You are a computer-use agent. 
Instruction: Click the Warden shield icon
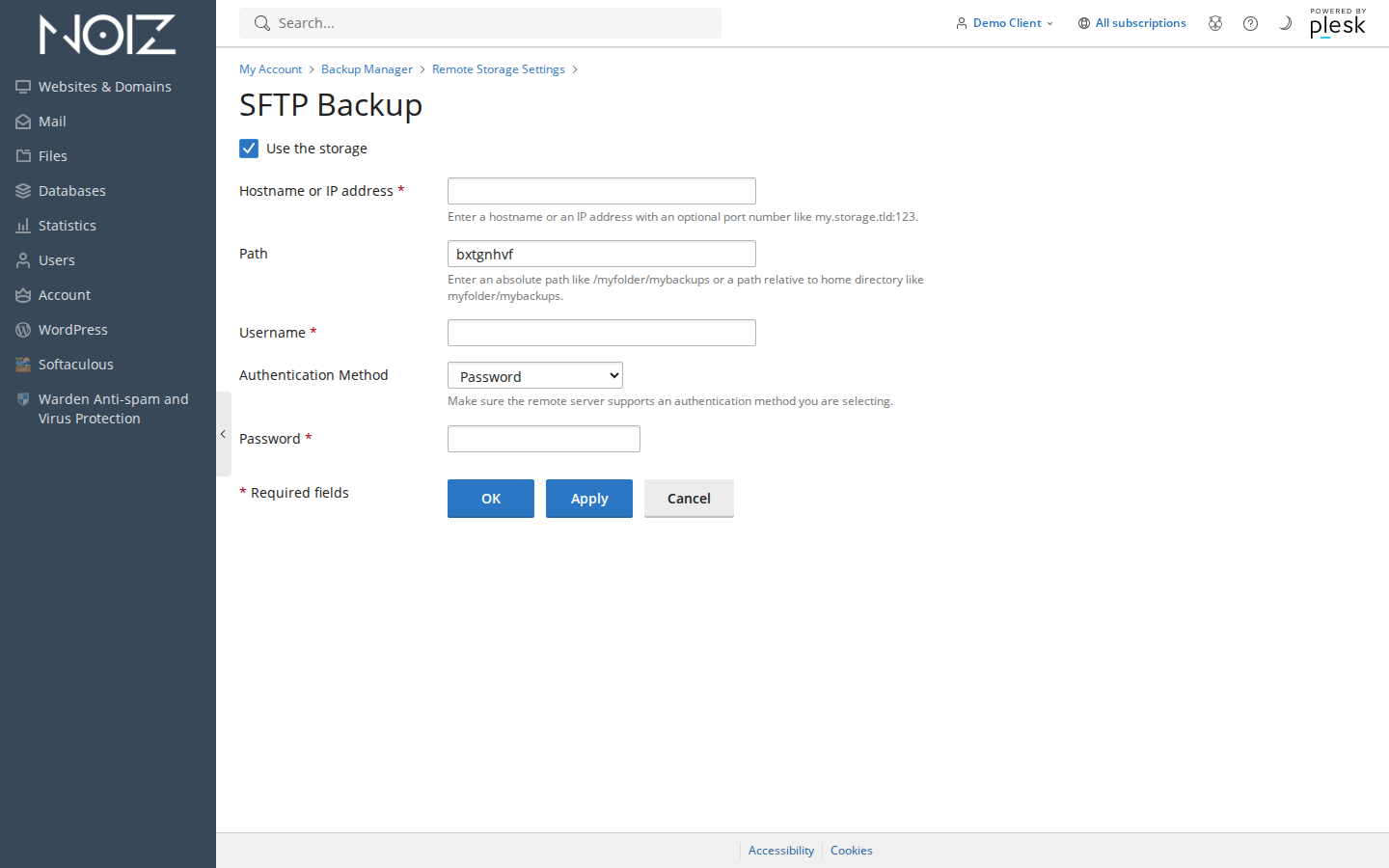pyautogui.click(x=23, y=399)
